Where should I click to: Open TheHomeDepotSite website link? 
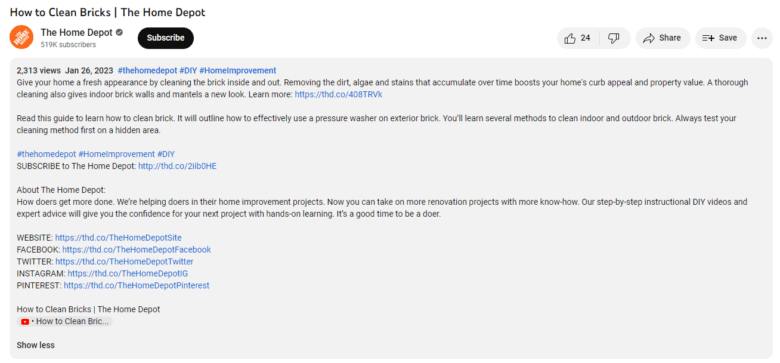tap(118, 238)
